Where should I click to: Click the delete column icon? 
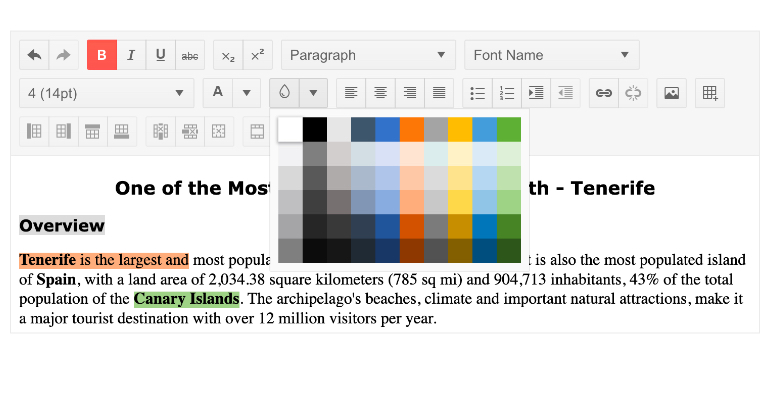pos(161,131)
